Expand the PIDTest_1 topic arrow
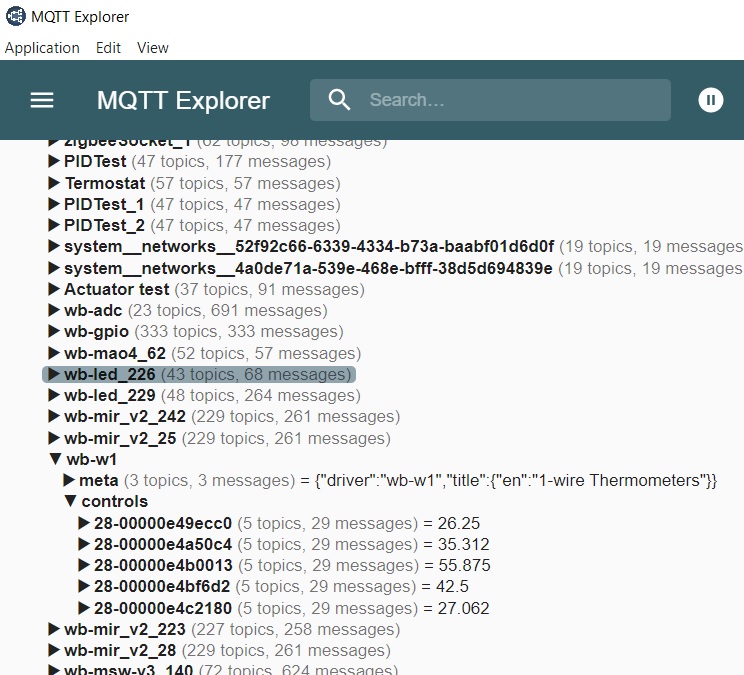 [54, 204]
